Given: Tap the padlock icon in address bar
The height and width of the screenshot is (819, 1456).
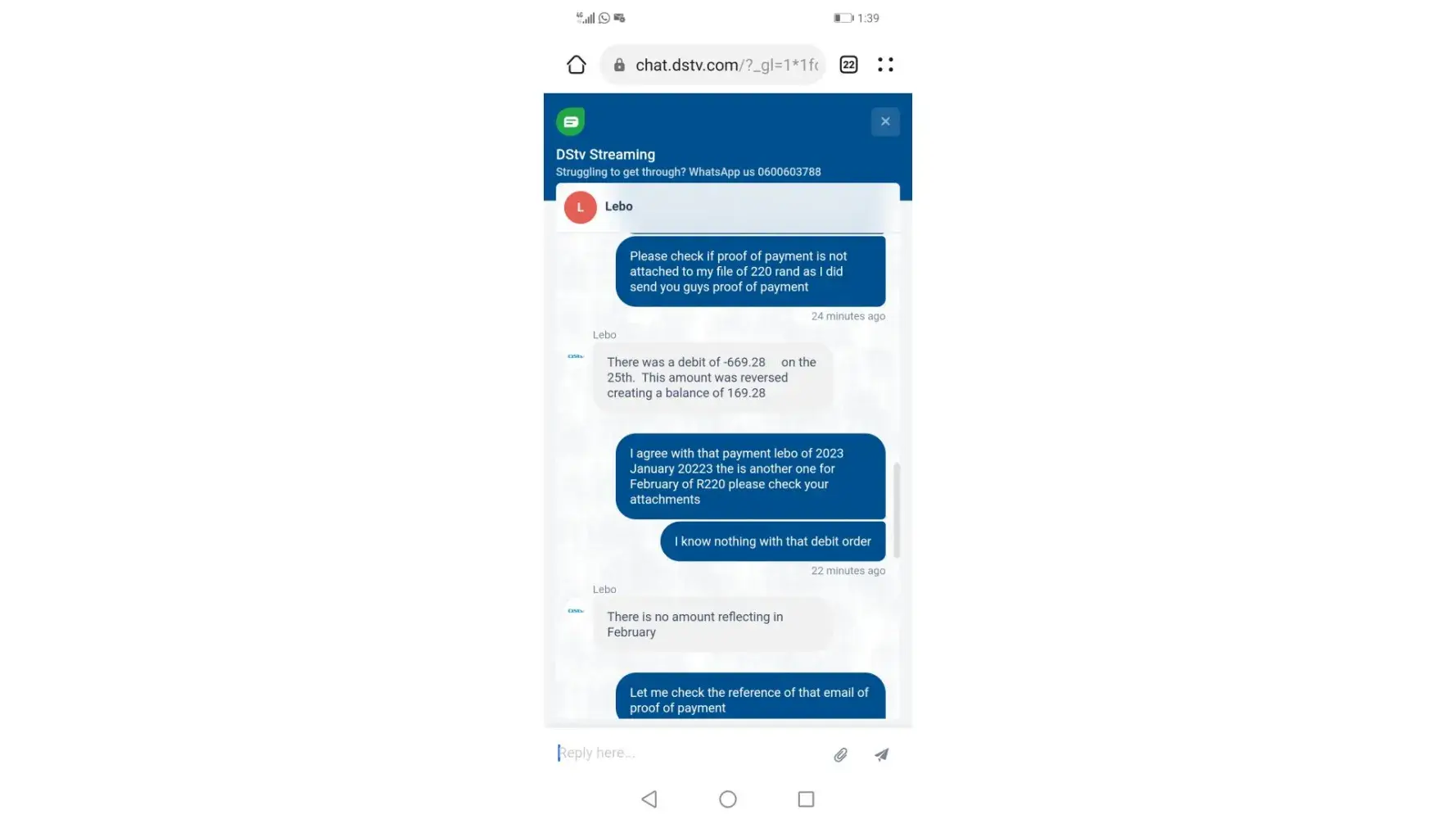Looking at the screenshot, I should pos(619,66).
